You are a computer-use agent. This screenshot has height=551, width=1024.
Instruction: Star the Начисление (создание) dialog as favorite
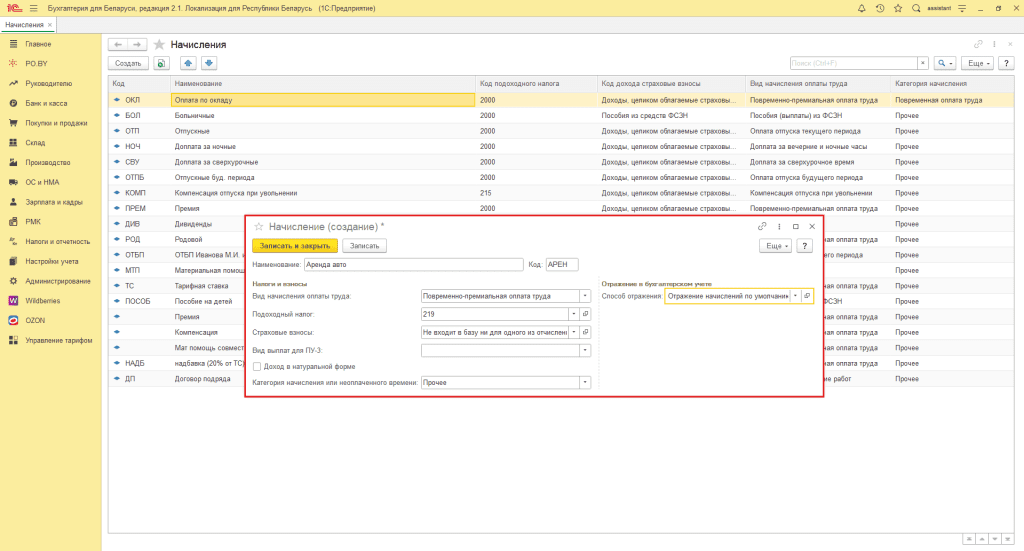pos(259,227)
